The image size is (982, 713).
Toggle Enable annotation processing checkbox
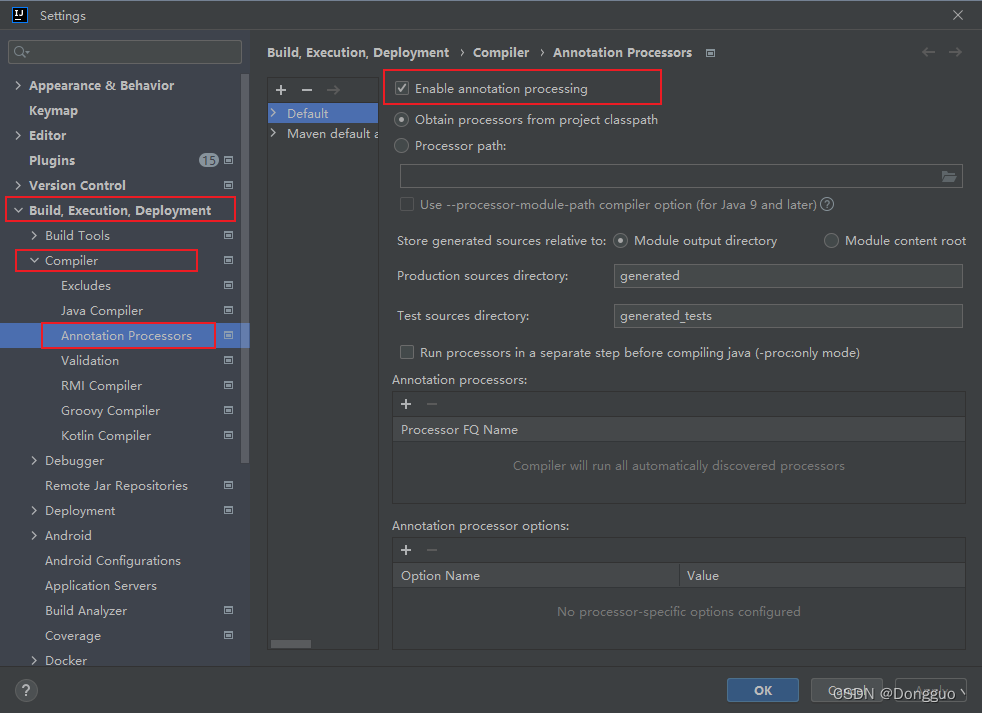coord(402,88)
